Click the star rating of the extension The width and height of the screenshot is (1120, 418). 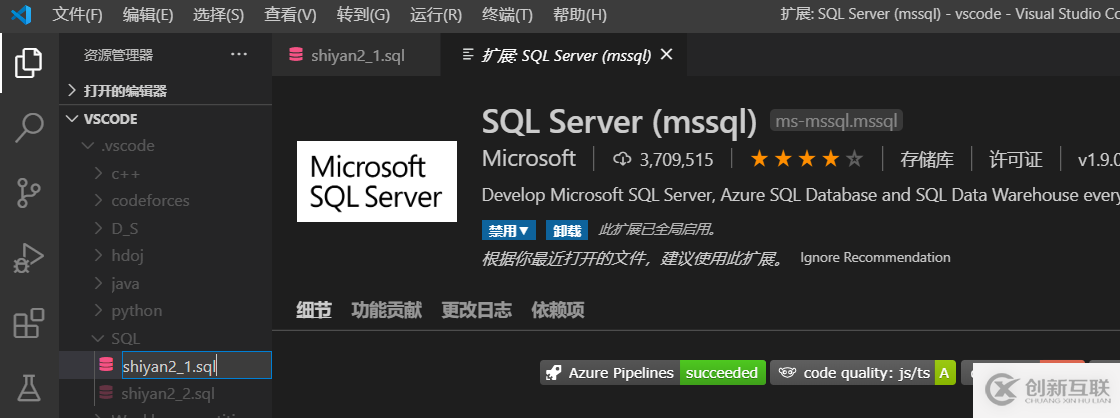806,159
